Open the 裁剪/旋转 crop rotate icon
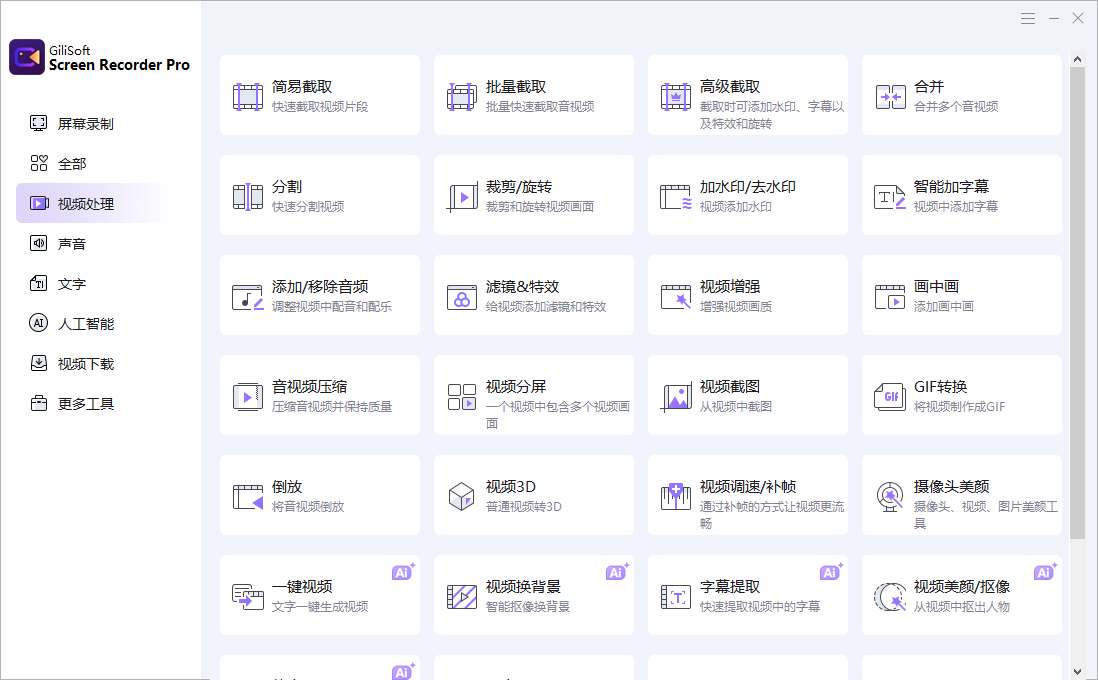 coord(462,197)
